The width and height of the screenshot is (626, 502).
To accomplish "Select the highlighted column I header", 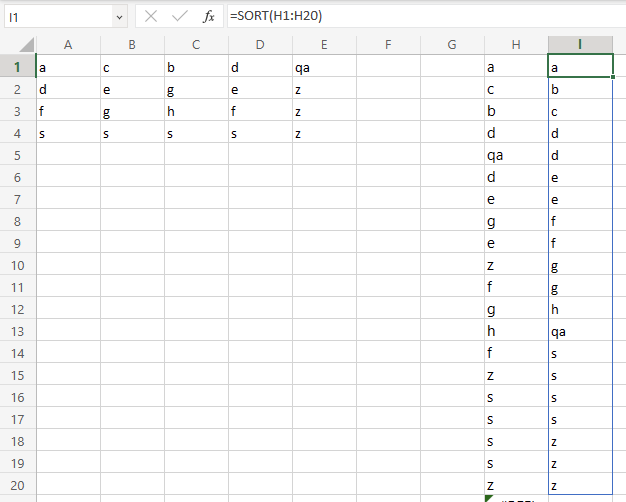I will point(580,44).
